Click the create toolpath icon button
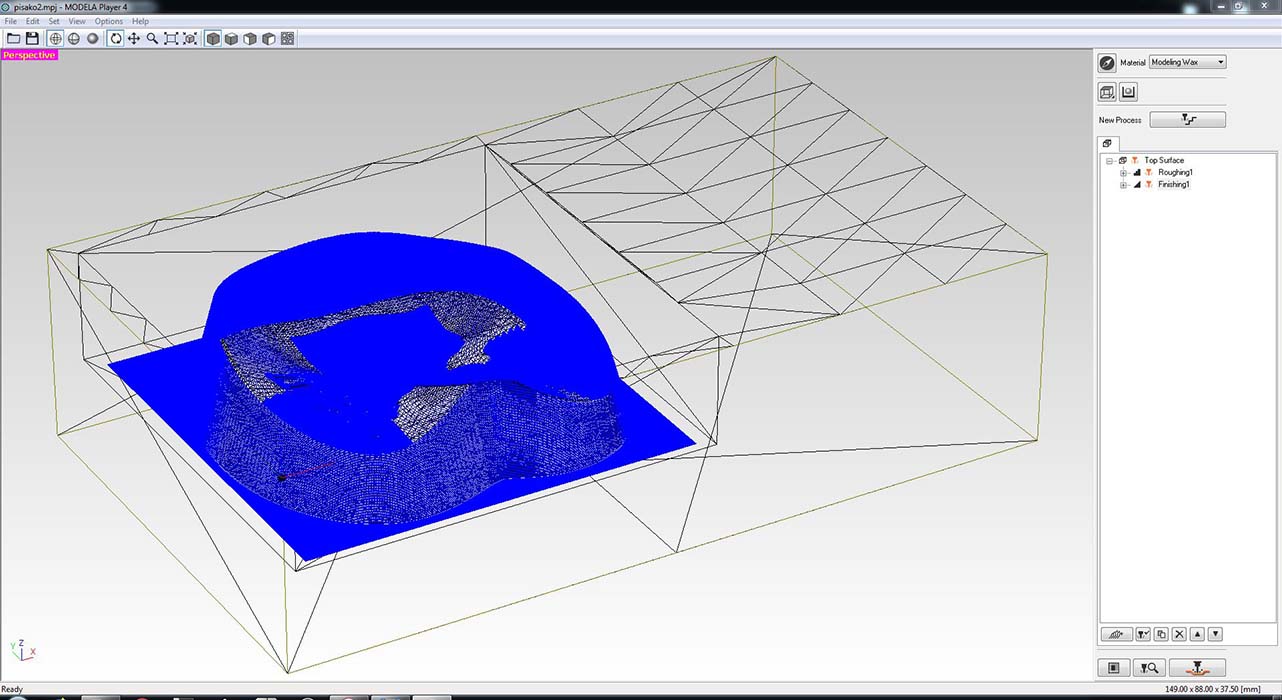1282x700 pixels. [1116, 634]
